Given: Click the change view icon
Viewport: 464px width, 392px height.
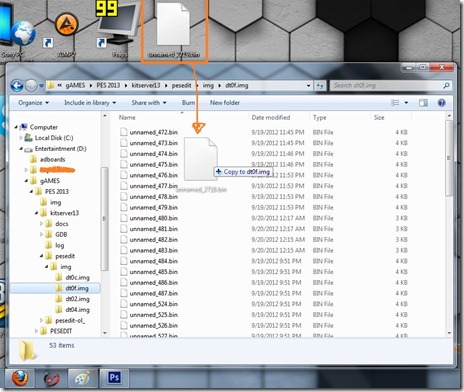Looking at the screenshot, I should 395,103.
